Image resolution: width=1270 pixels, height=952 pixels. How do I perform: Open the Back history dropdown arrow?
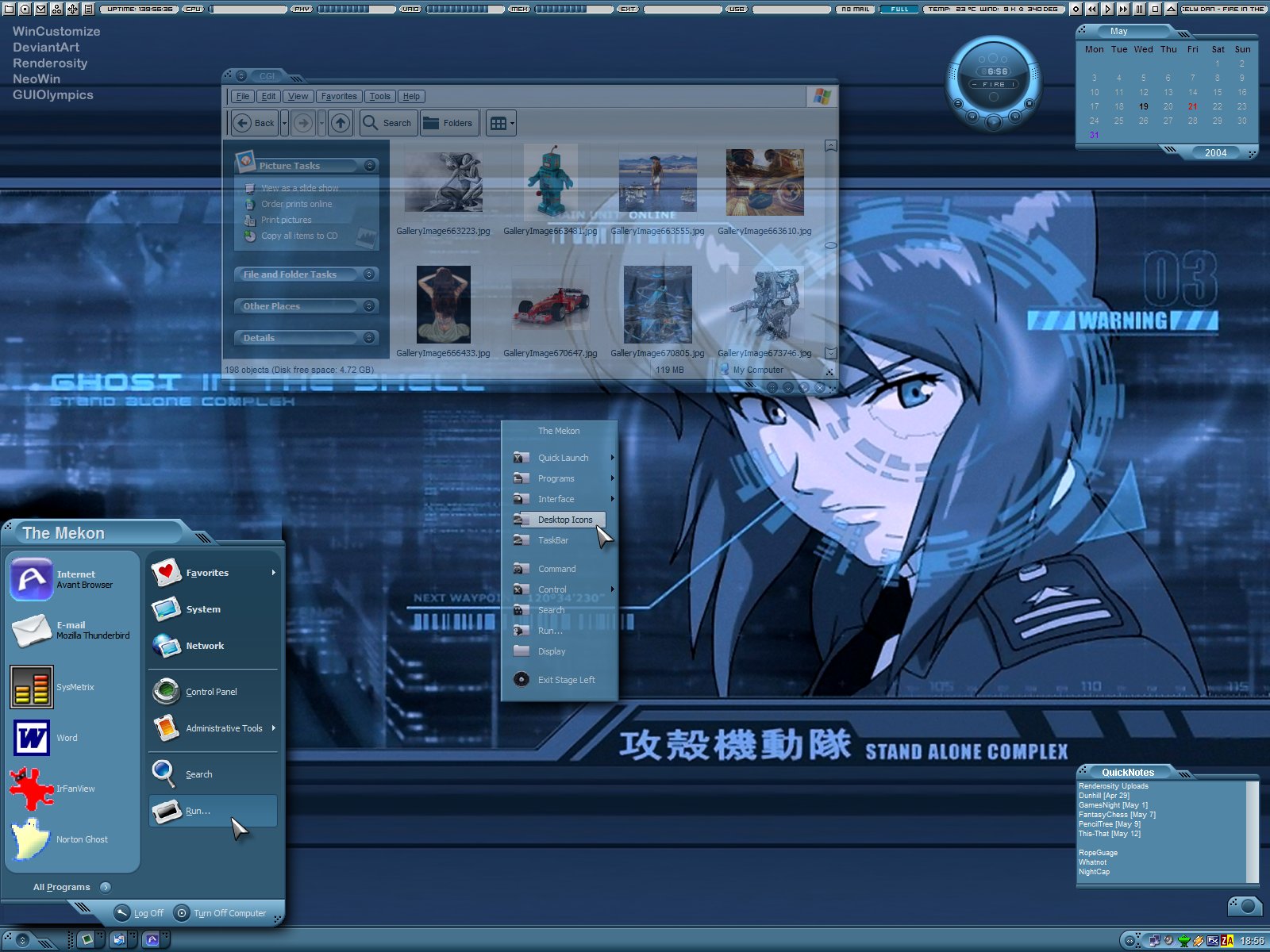[284, 123]
